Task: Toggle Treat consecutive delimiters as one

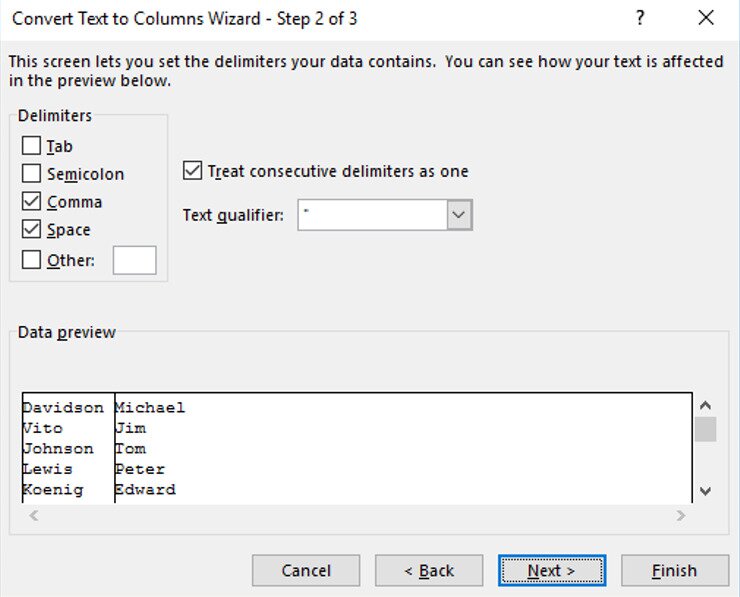Action: pyautogui.click(x=193, y=171)
